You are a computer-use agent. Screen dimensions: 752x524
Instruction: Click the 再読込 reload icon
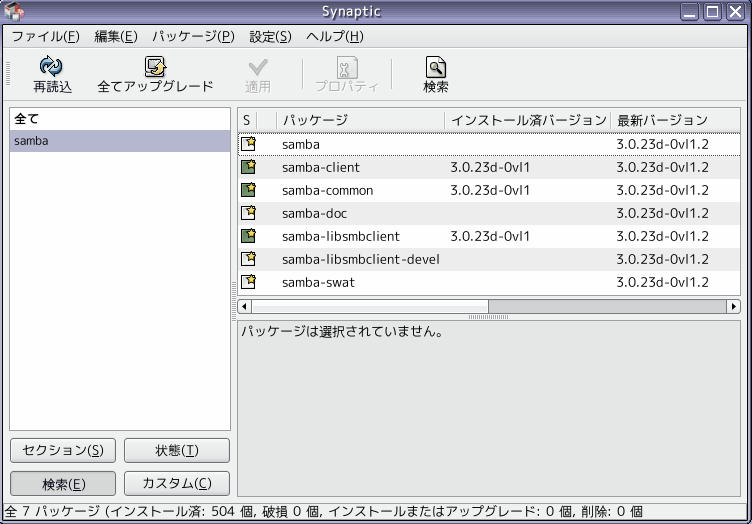tap(51, 66)
